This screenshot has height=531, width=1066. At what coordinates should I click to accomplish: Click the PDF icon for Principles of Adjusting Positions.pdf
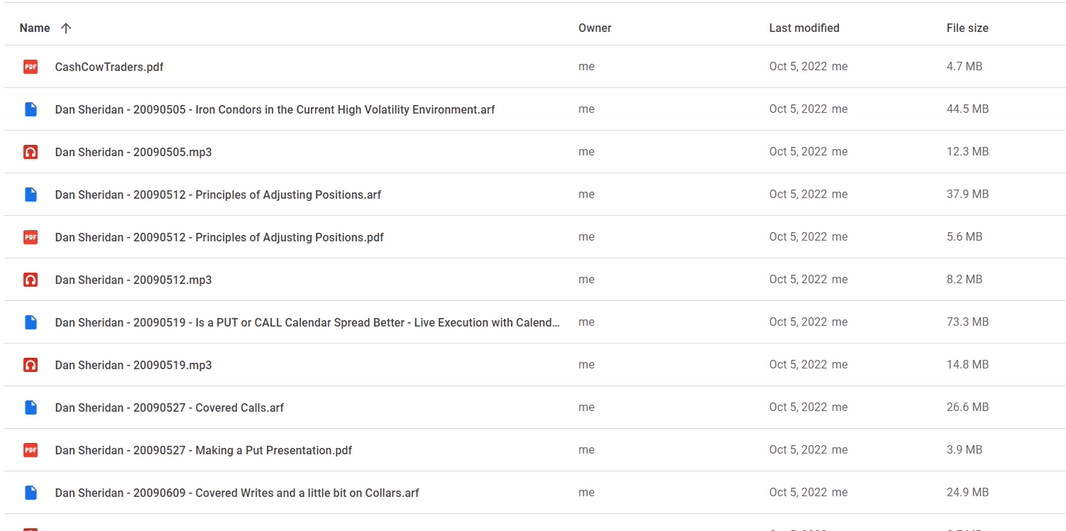click(31, 237)
